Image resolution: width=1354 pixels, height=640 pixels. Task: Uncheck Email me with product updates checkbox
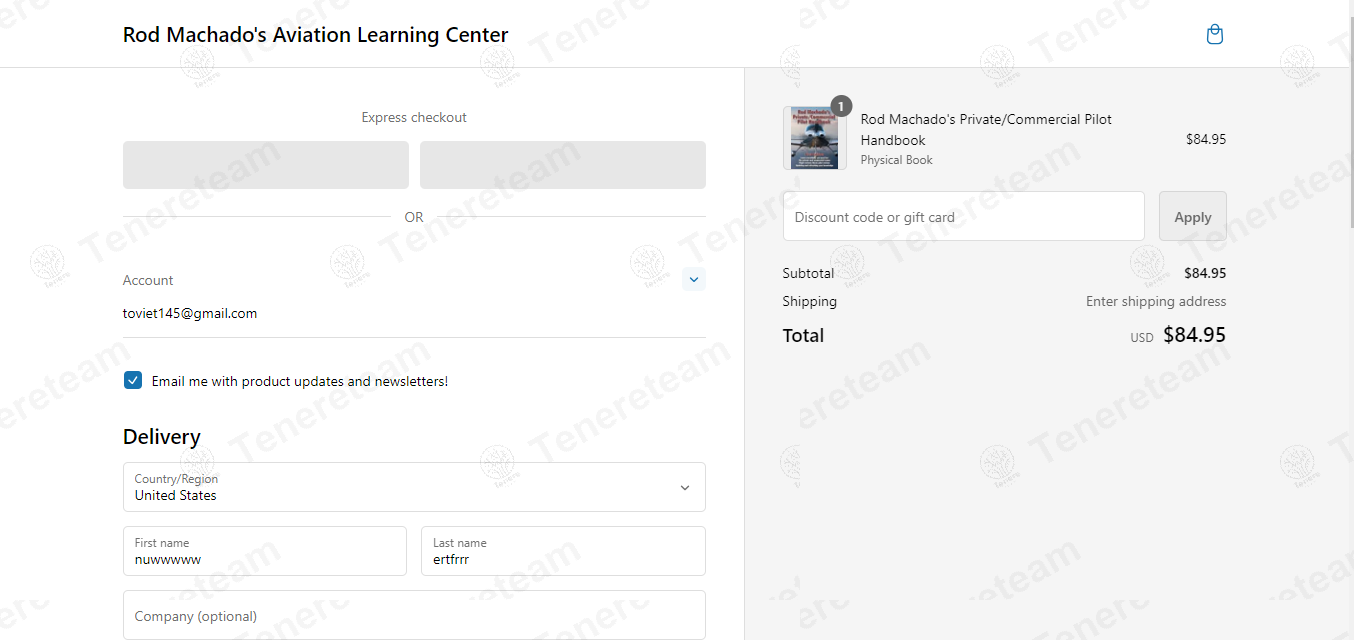(x=133, y=380)
